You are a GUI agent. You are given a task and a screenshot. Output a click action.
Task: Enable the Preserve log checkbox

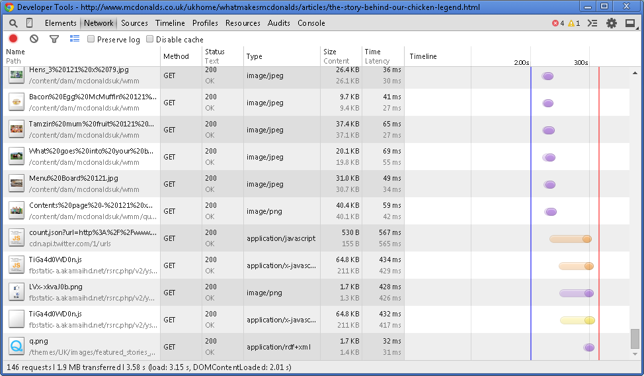(x=91, y=39)
